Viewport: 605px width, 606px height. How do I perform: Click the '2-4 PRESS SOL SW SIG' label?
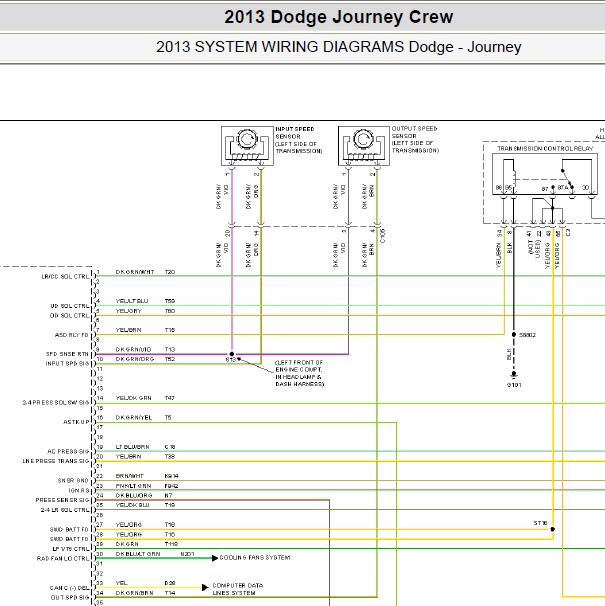pyautogui.click(x=56, y=403)
